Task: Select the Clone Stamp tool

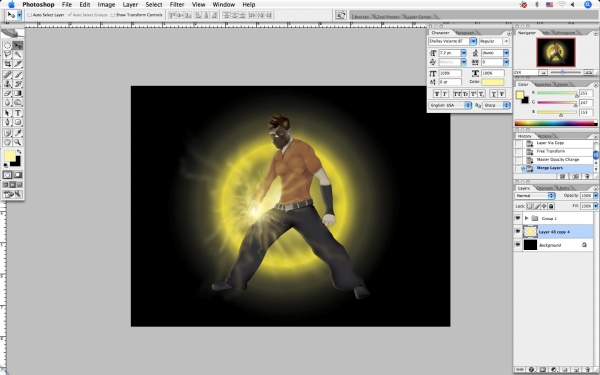Action: [7, 84]
